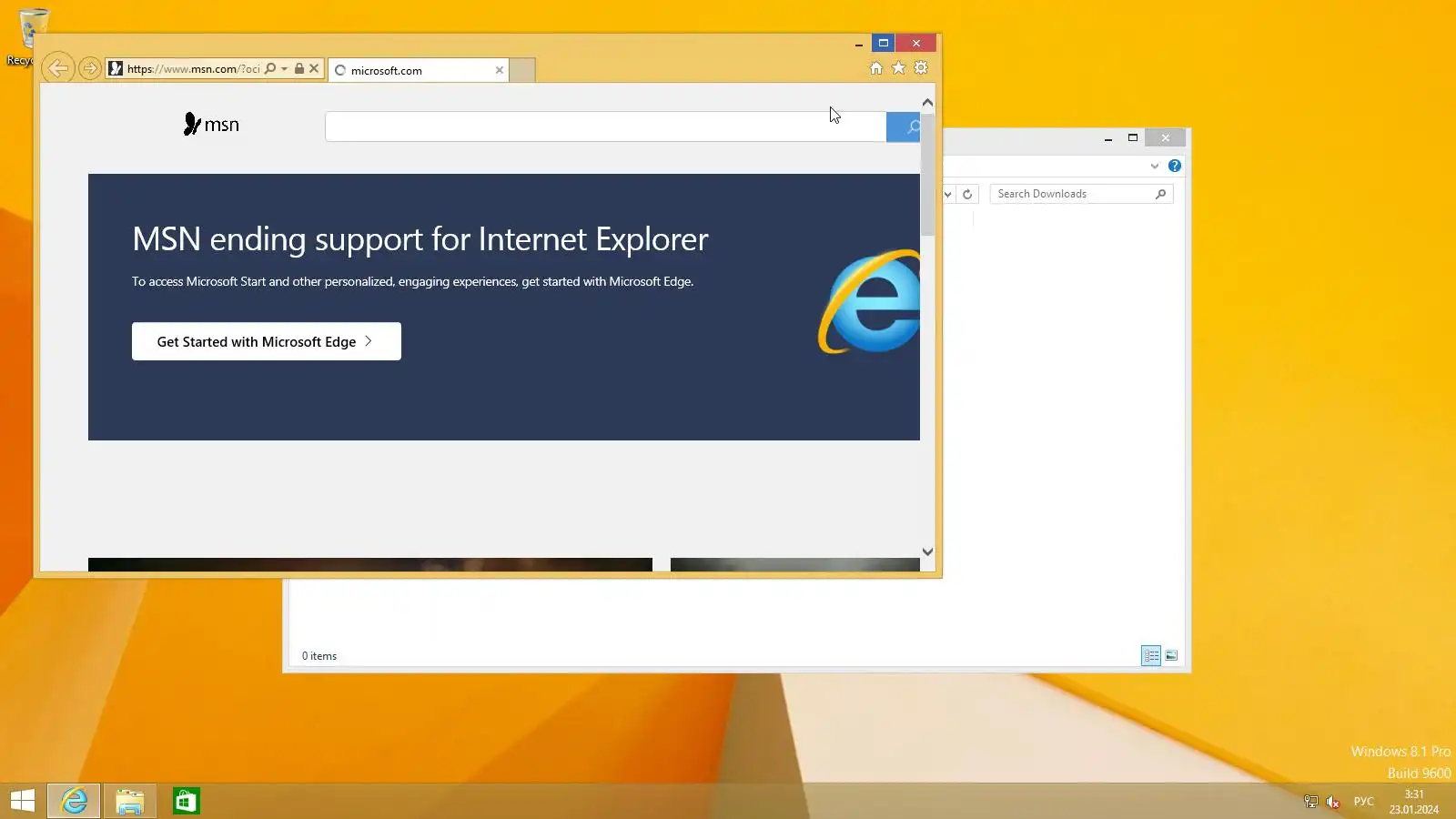Close the microsoft.com tab
The image size is (1456, 819).
[x=499, y=70]
